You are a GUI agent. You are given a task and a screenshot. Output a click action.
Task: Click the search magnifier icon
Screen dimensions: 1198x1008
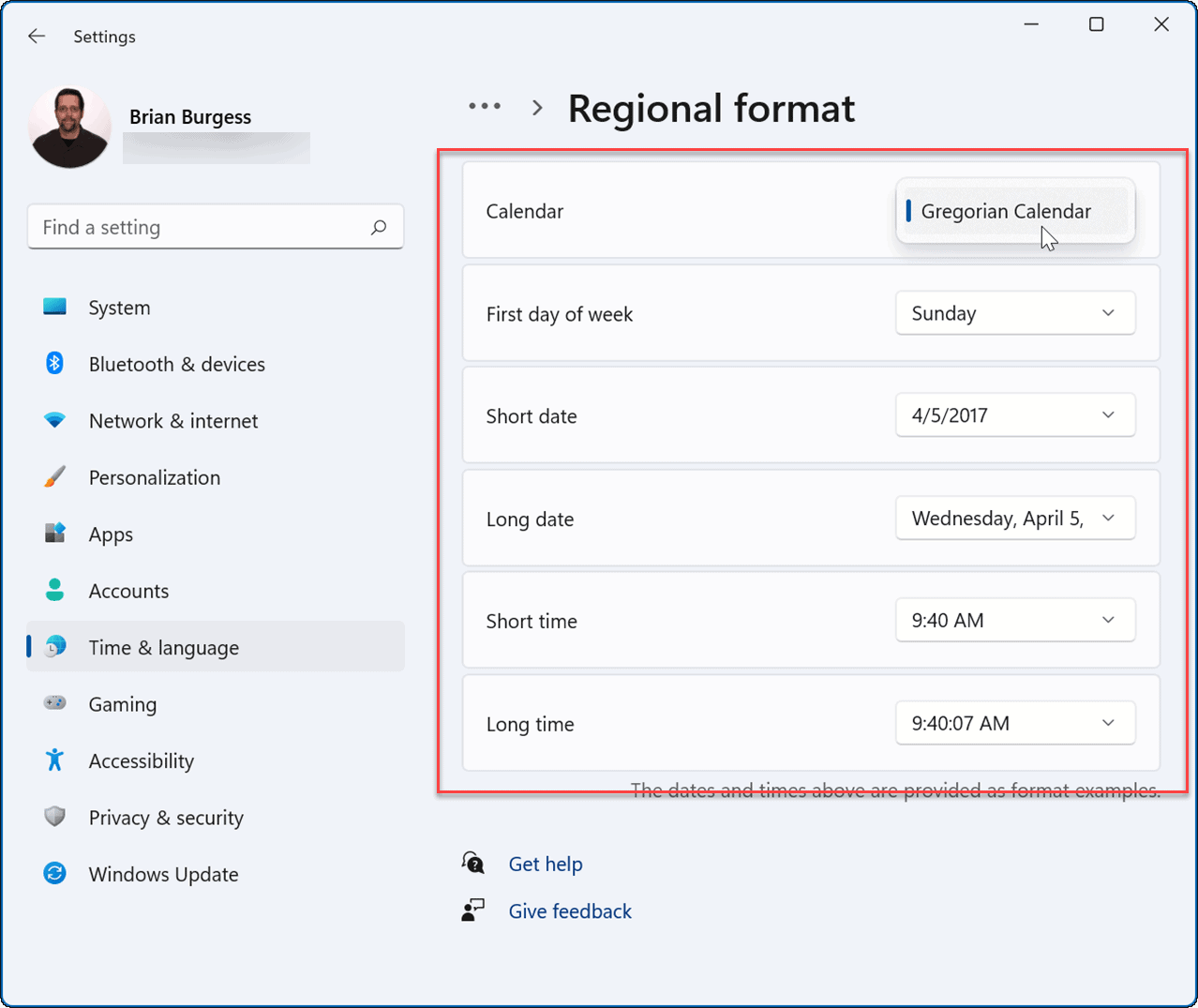[x=379, y=227]
